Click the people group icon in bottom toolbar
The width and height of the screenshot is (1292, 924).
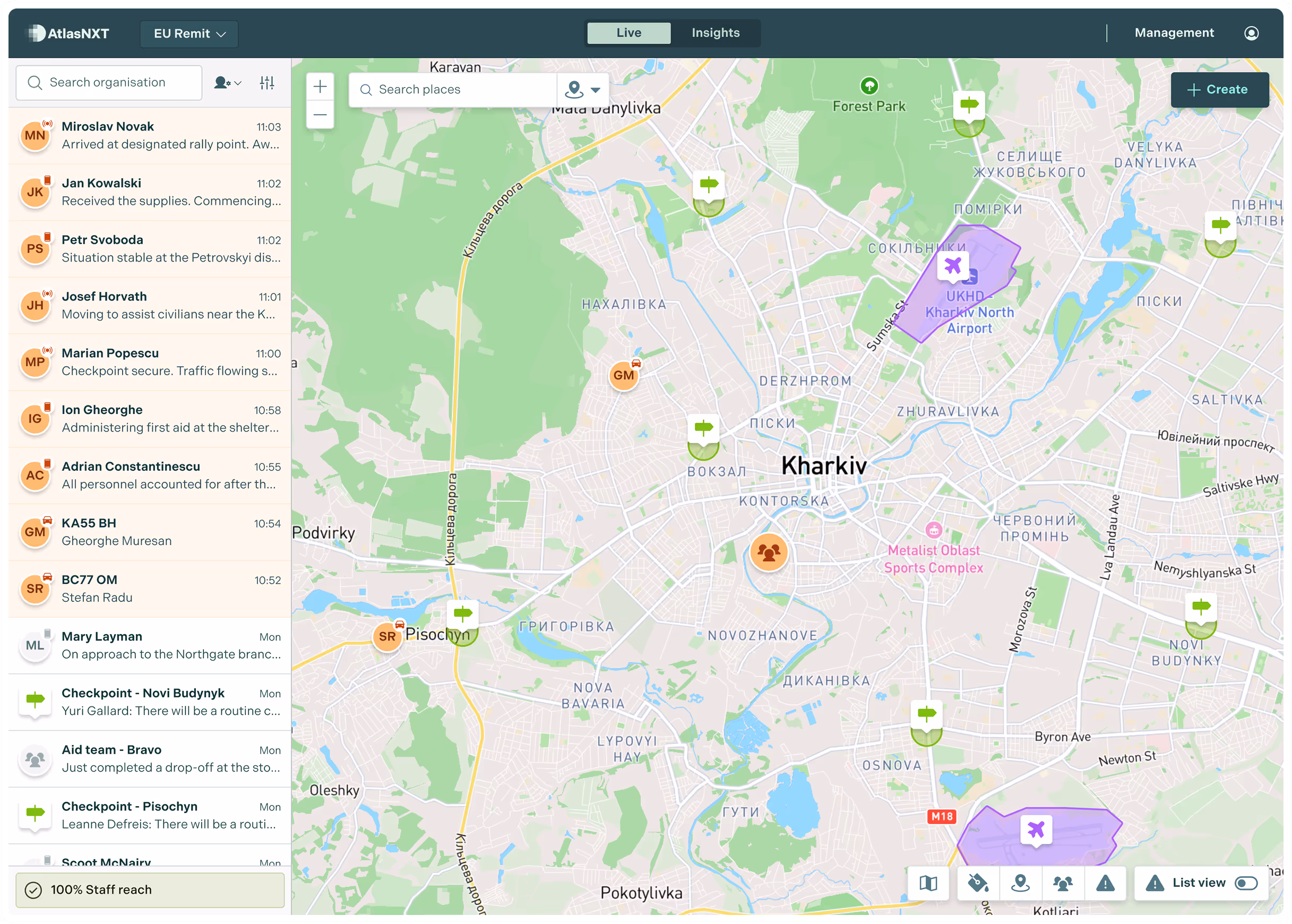coord(1062,883)
